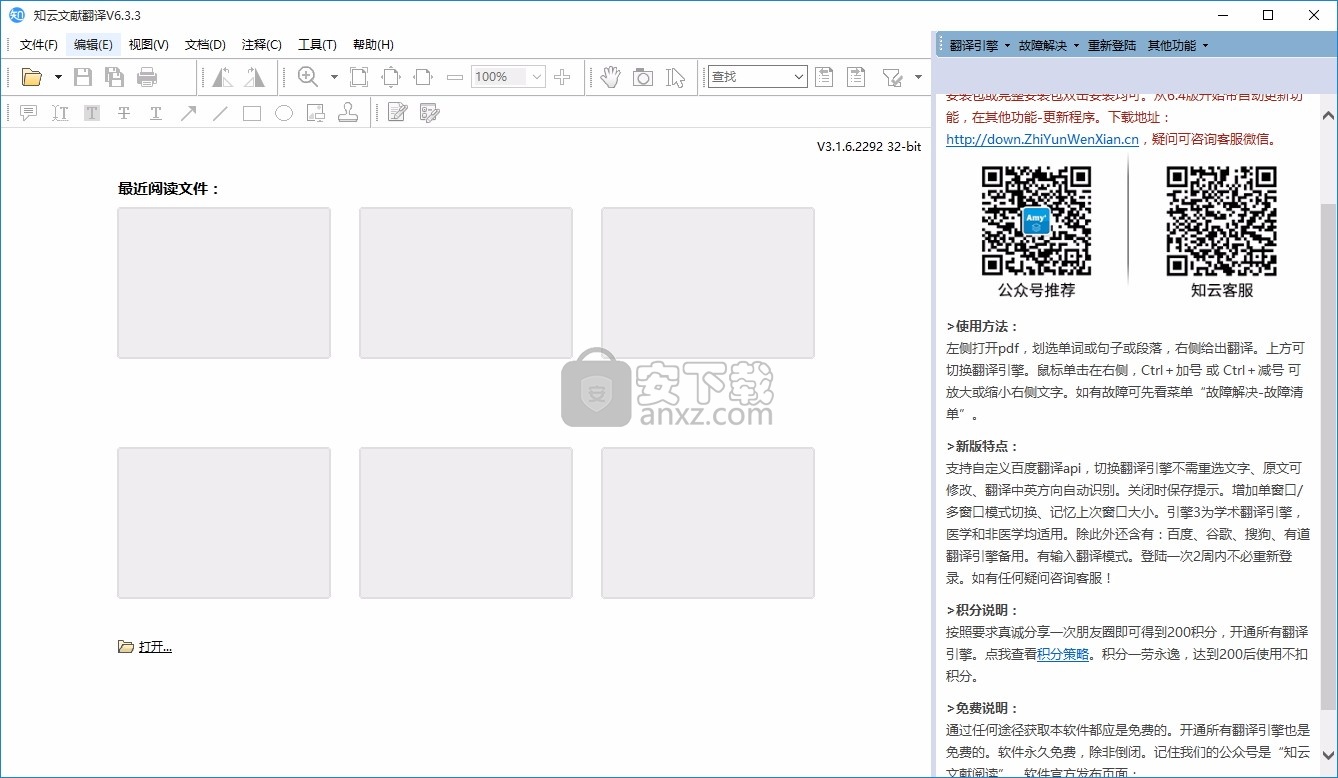Screen dimensions: 1338x778
Task: Select the arrow drawing tool
Action: pos(188,113)
